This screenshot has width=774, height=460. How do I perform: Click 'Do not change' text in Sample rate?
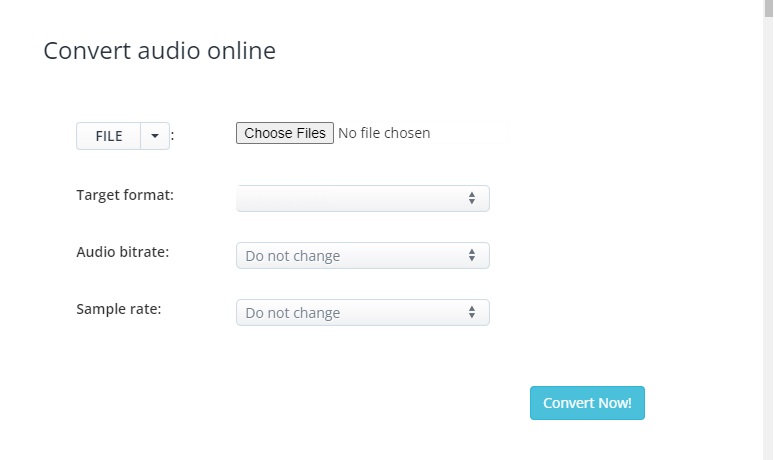292,313
